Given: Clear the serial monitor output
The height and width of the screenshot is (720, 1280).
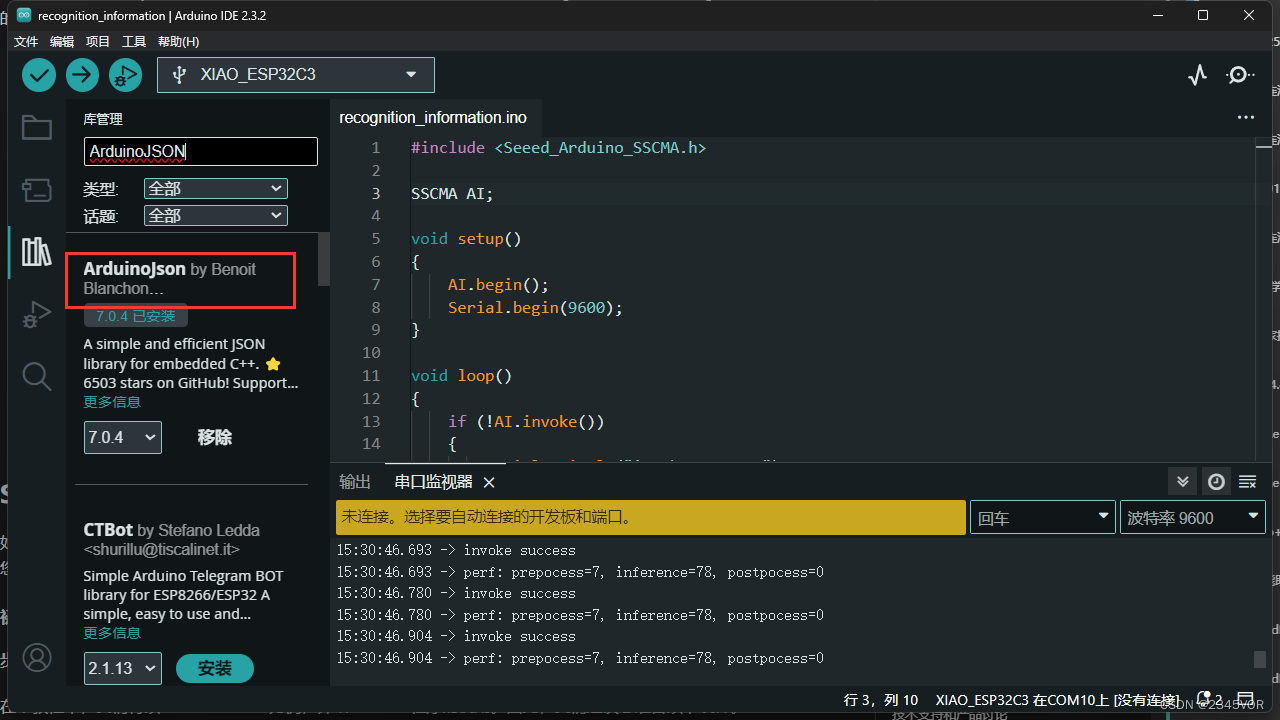Looking at the screenshot, I should [x=1248, y=481].
